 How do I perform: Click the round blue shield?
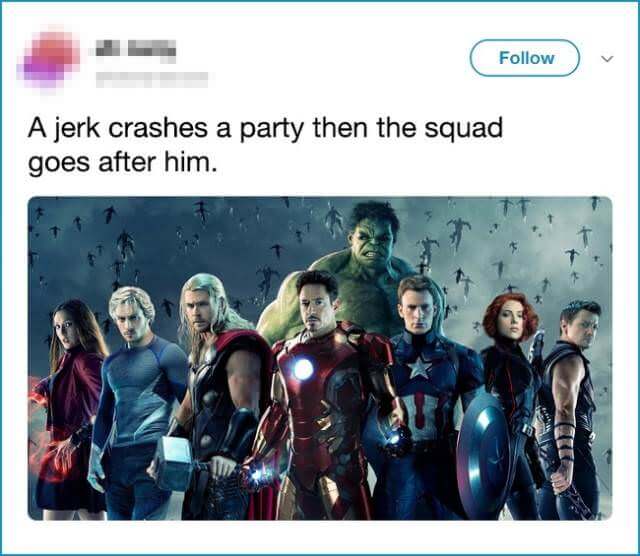coord(481,451)
